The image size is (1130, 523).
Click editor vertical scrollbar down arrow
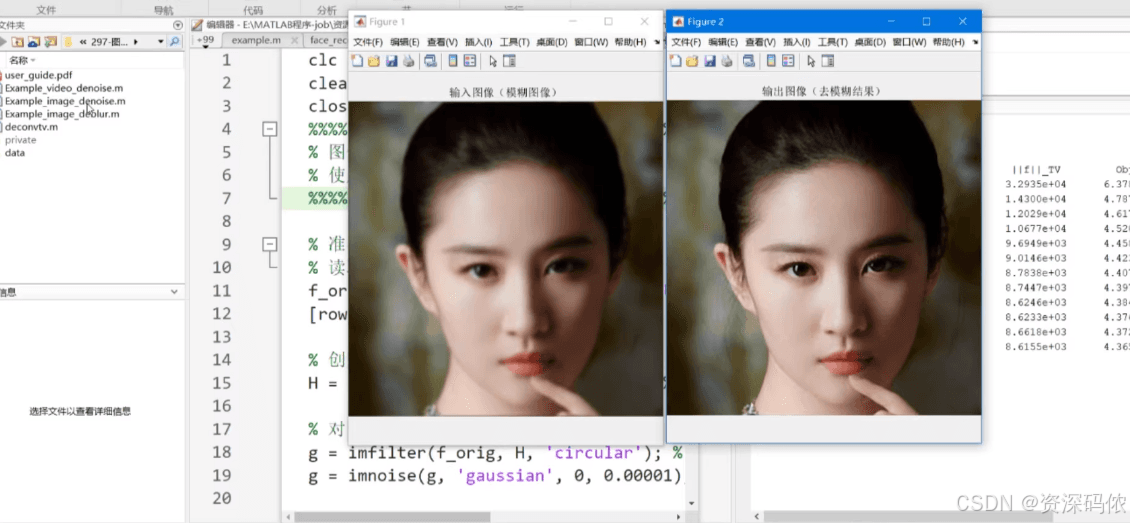(x=693, y=504)
